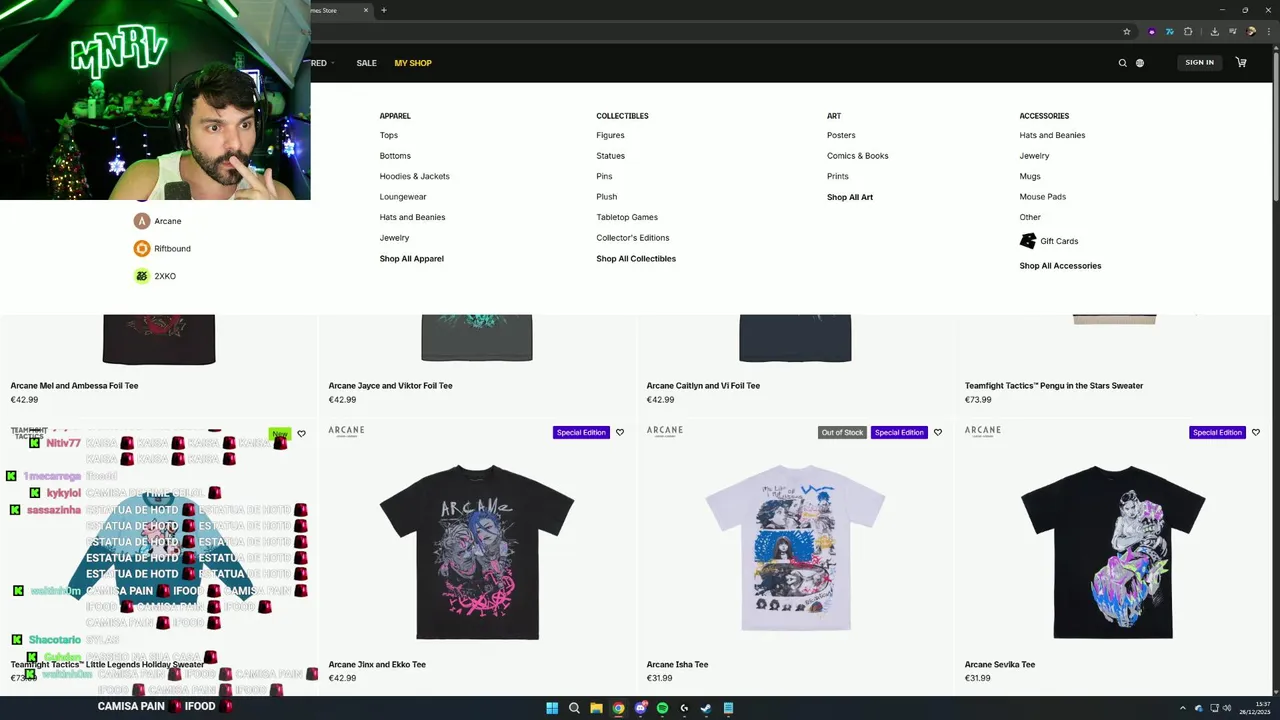1280x720 pixels.
Task: Open Arcane Jinx and Ekko Tee image
Action: (x=477, y=551)
